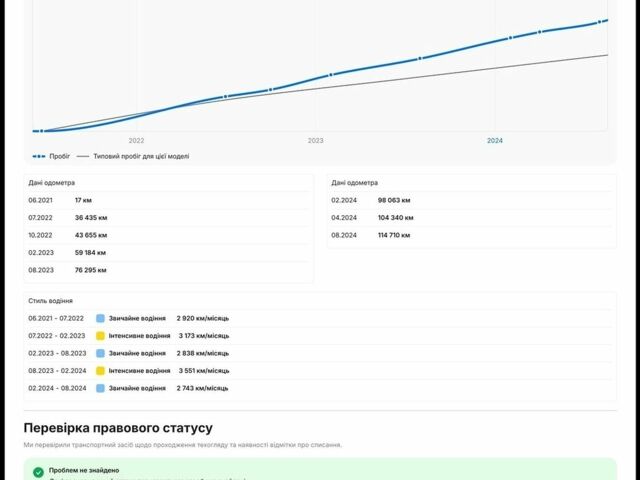Click the Типовий пробіг для цієї моделі legend line
Screen dimensions: 640x480
(x=83, y=156)
